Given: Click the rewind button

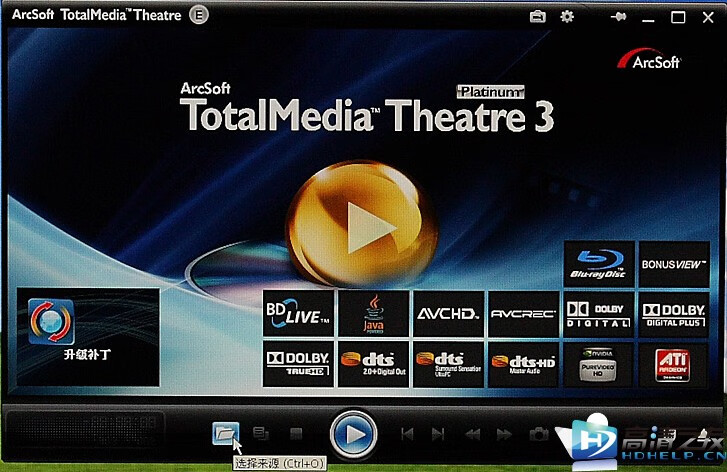Looking at the screenshot, I should click(472, 434).
